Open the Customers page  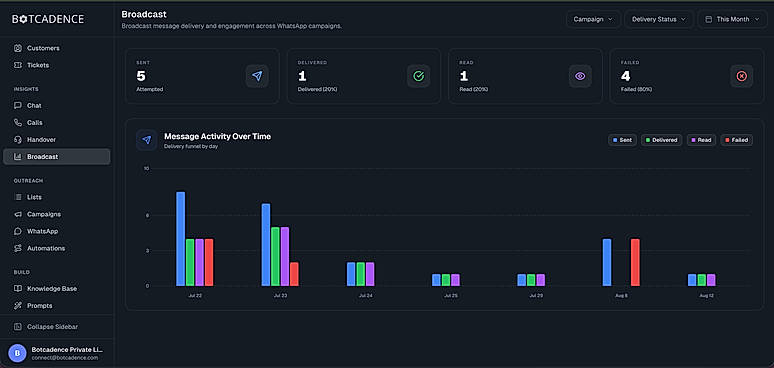tap(57, 48)
